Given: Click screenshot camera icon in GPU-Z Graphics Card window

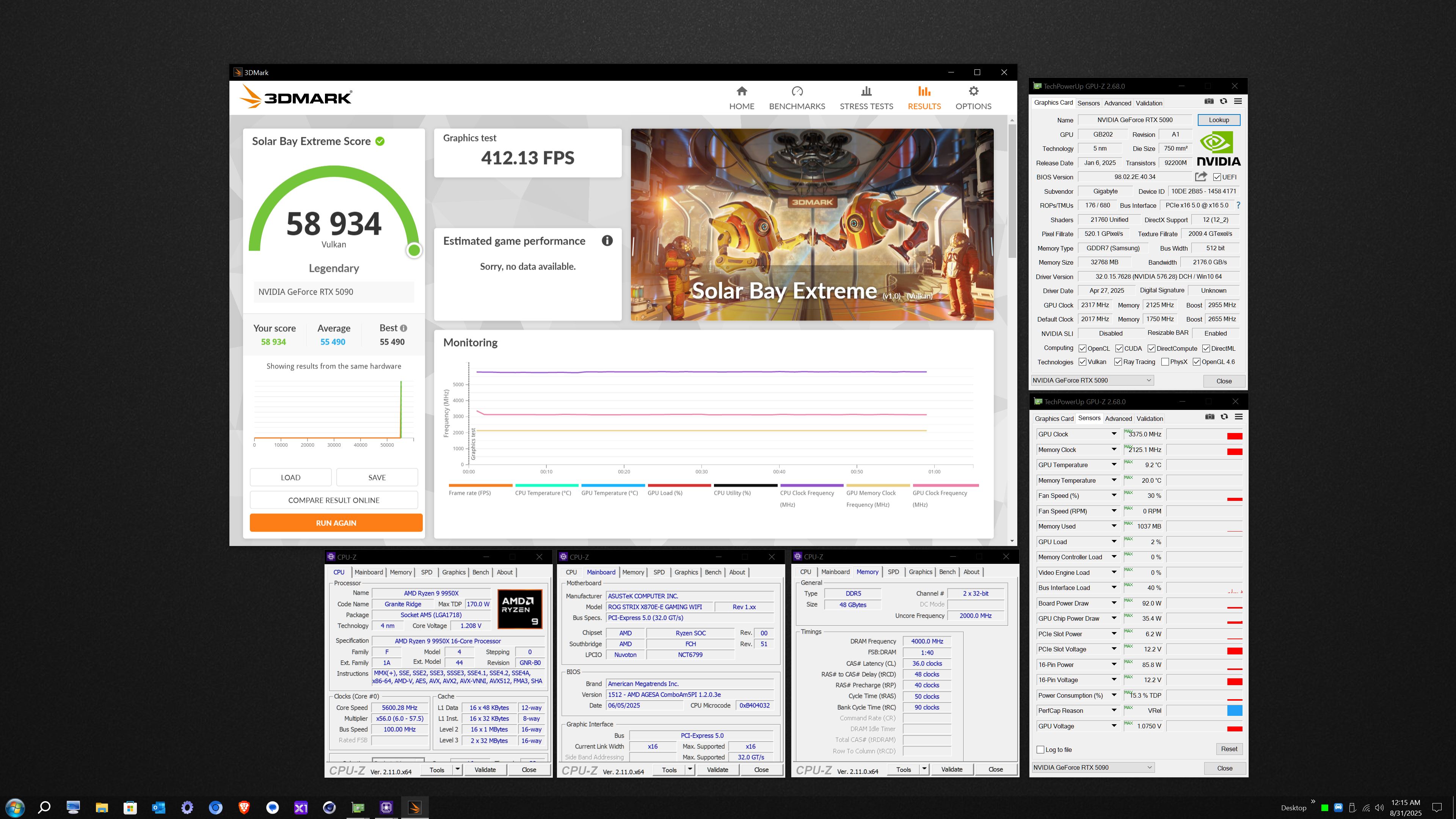Looking at the screenshot, I should 1209,101.
